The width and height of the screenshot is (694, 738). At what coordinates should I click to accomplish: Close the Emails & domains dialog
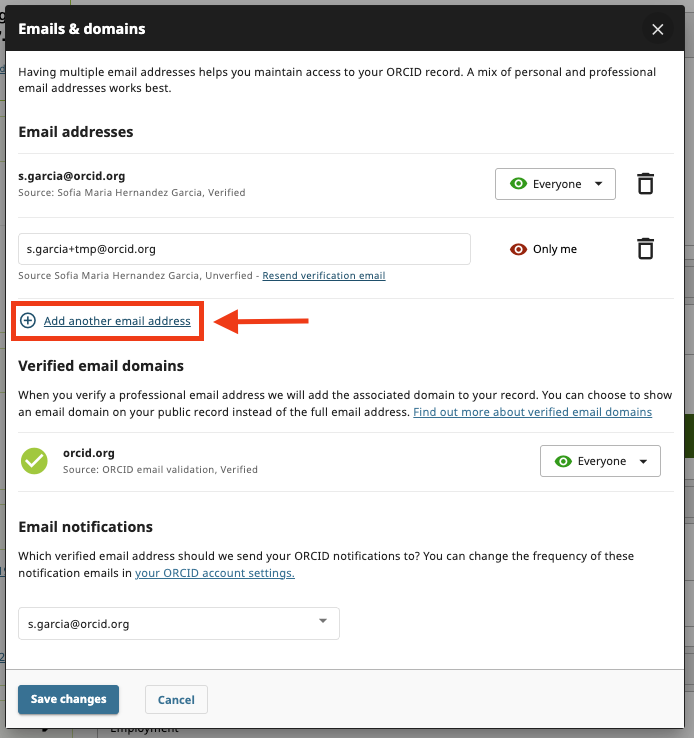658,30
